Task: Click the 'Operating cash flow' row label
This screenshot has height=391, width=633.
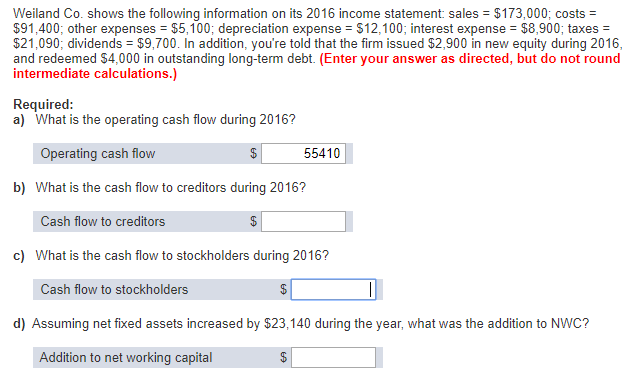Action: 98,153
